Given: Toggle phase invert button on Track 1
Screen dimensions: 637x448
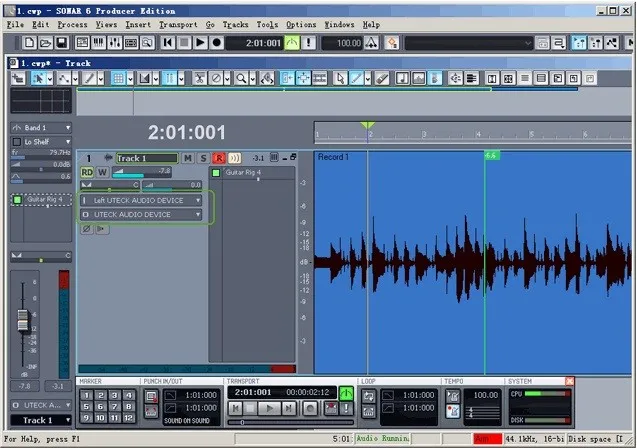Looking at the screenshot, I should point(87,229).
